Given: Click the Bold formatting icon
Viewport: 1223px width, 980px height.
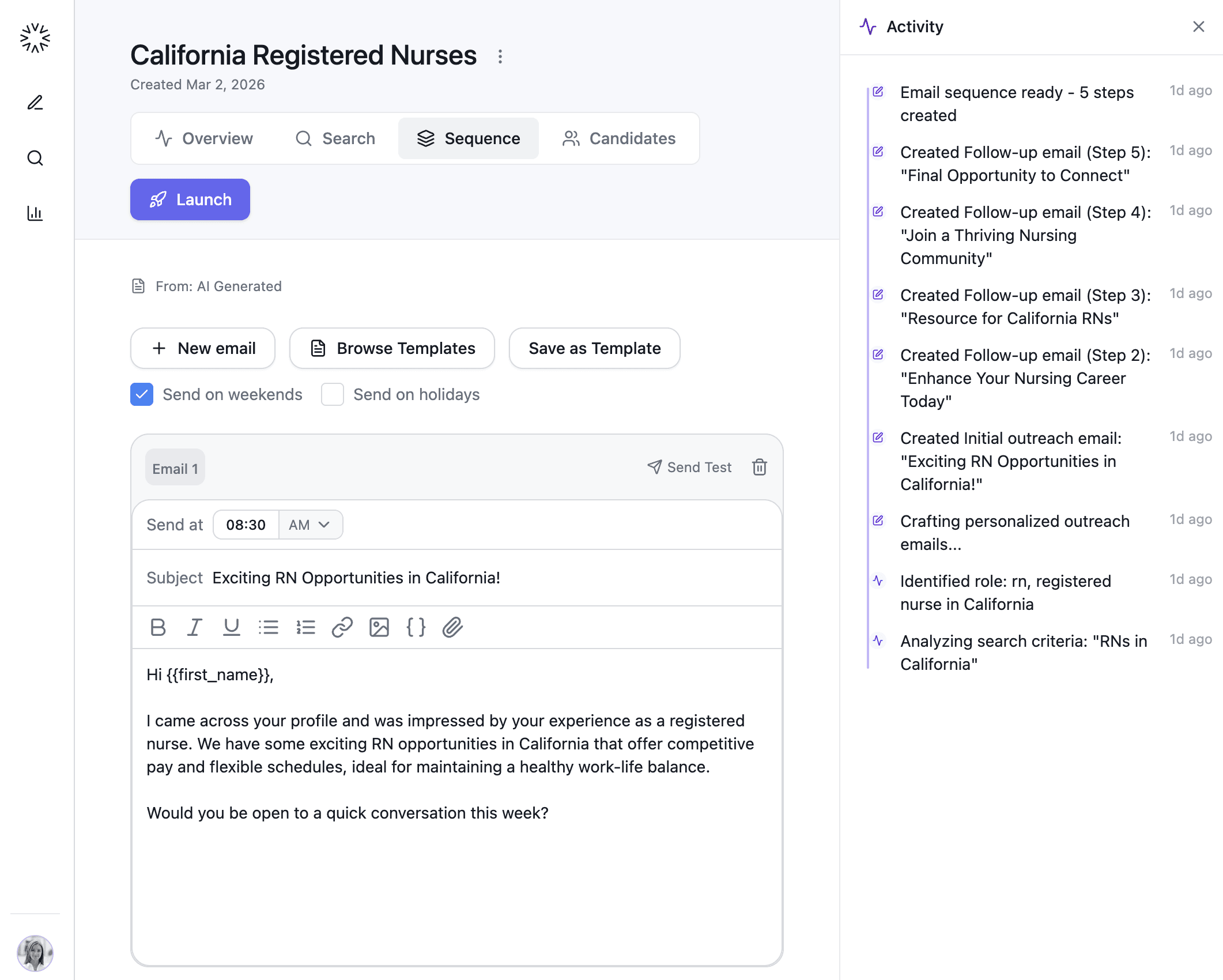Looking at the screenshot, I should [x=158, y=627].
